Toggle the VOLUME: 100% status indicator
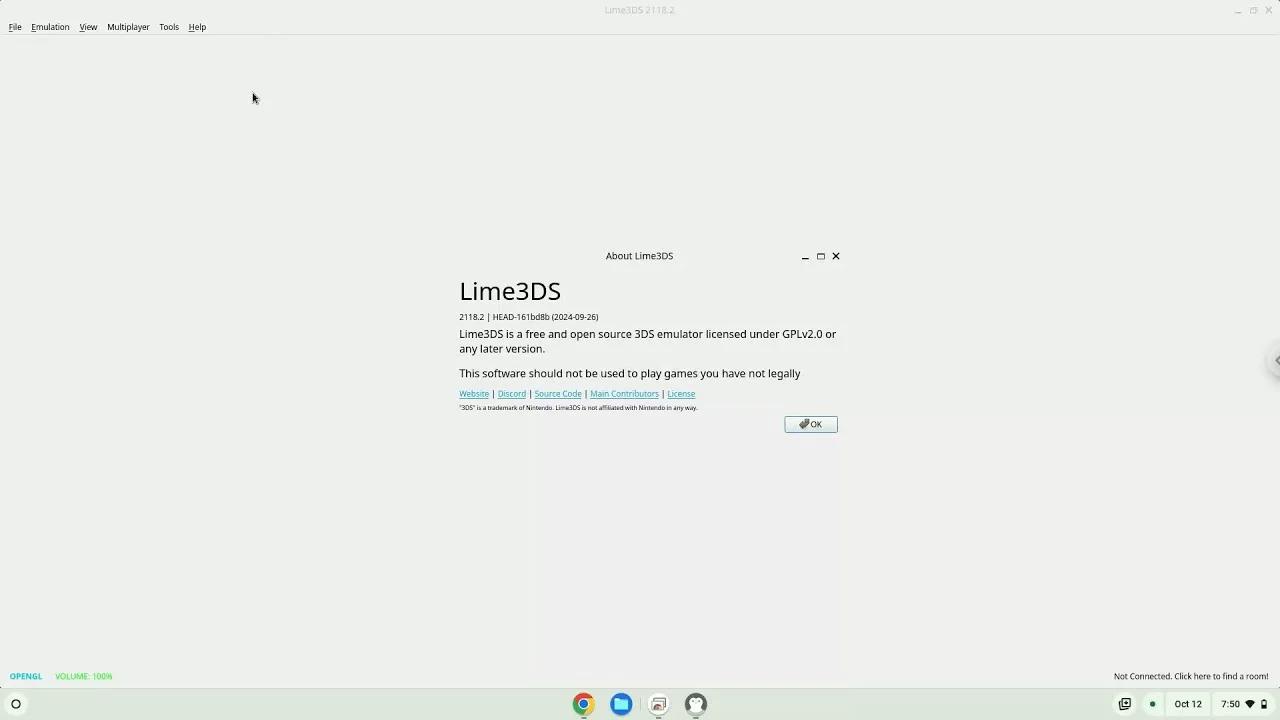 click(x=84, y=677)
